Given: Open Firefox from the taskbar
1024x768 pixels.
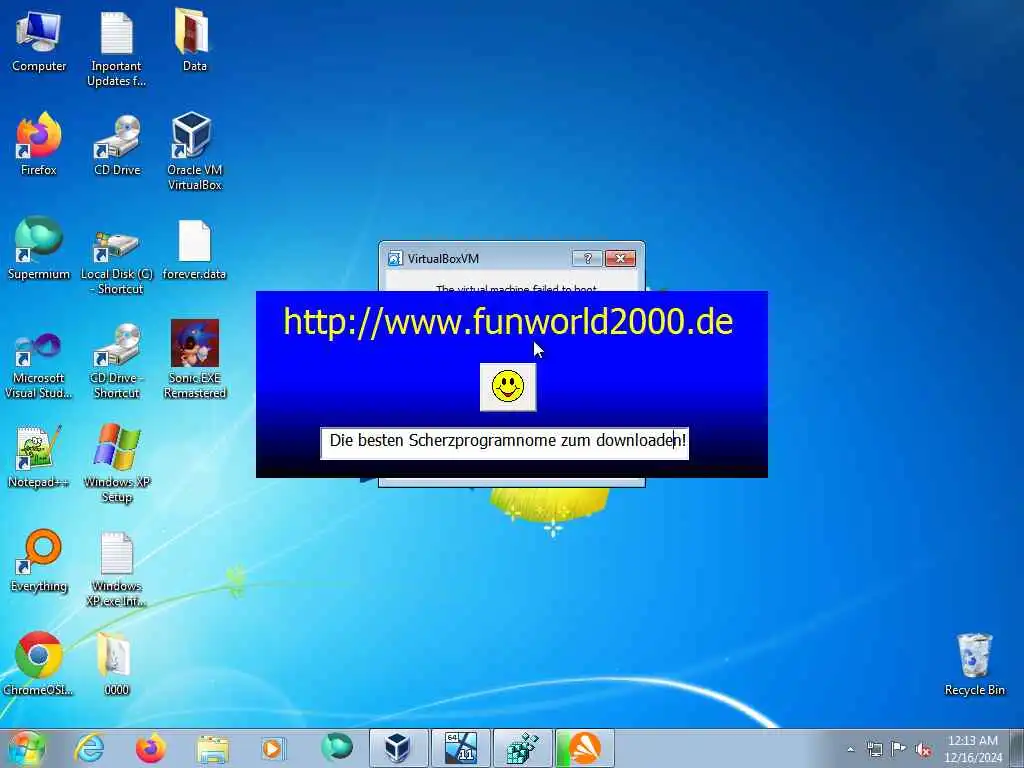Looking at the screenshot, I should [150, 748].
